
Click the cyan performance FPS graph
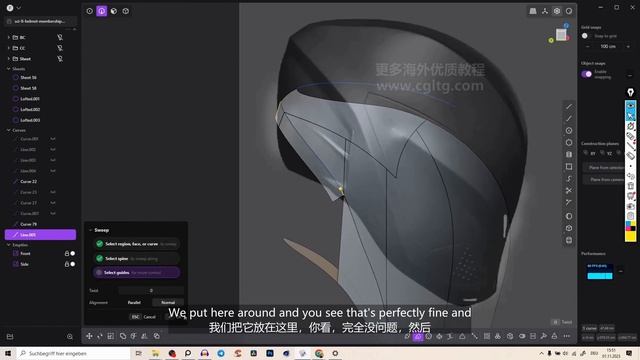(x=600, y=272)
